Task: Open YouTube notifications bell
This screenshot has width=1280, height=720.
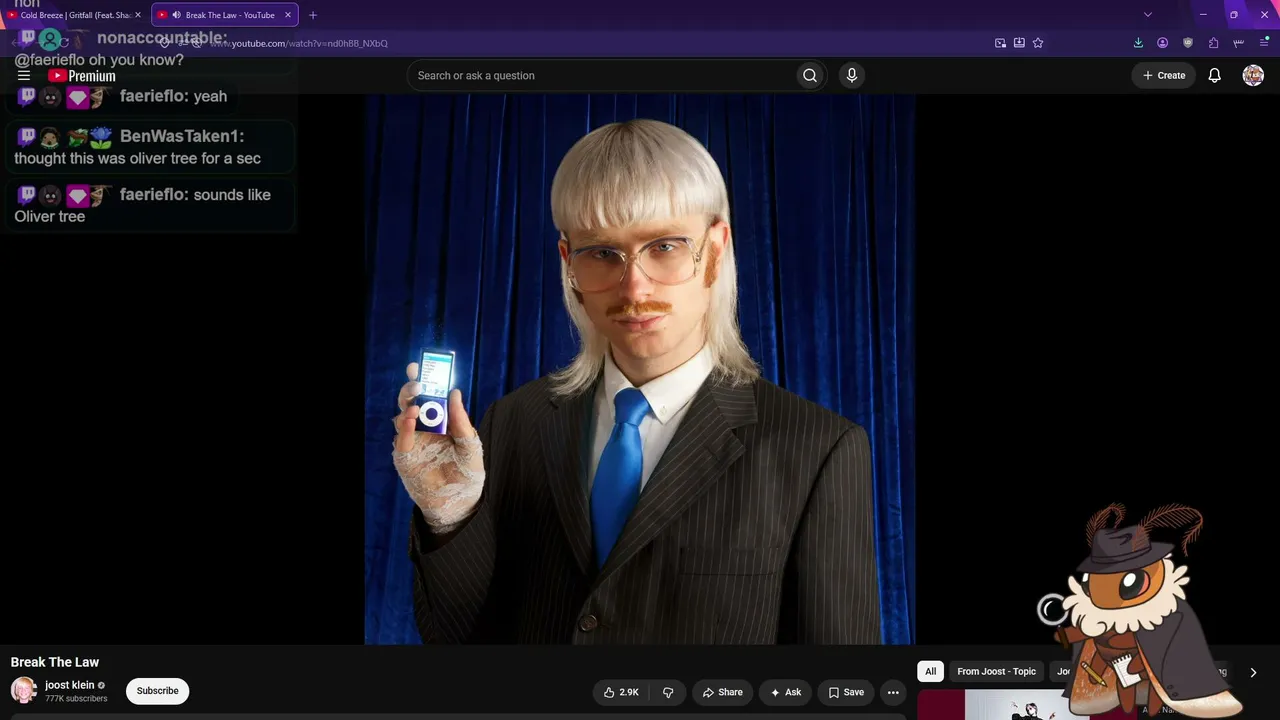Action: coord(1214,75)
